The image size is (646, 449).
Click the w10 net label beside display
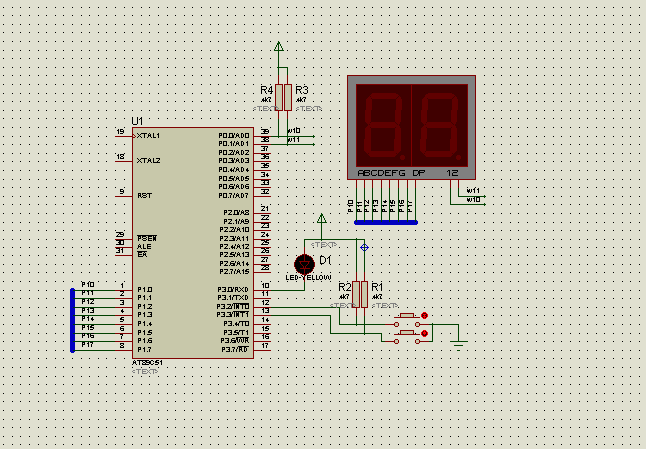pos(473,199)
